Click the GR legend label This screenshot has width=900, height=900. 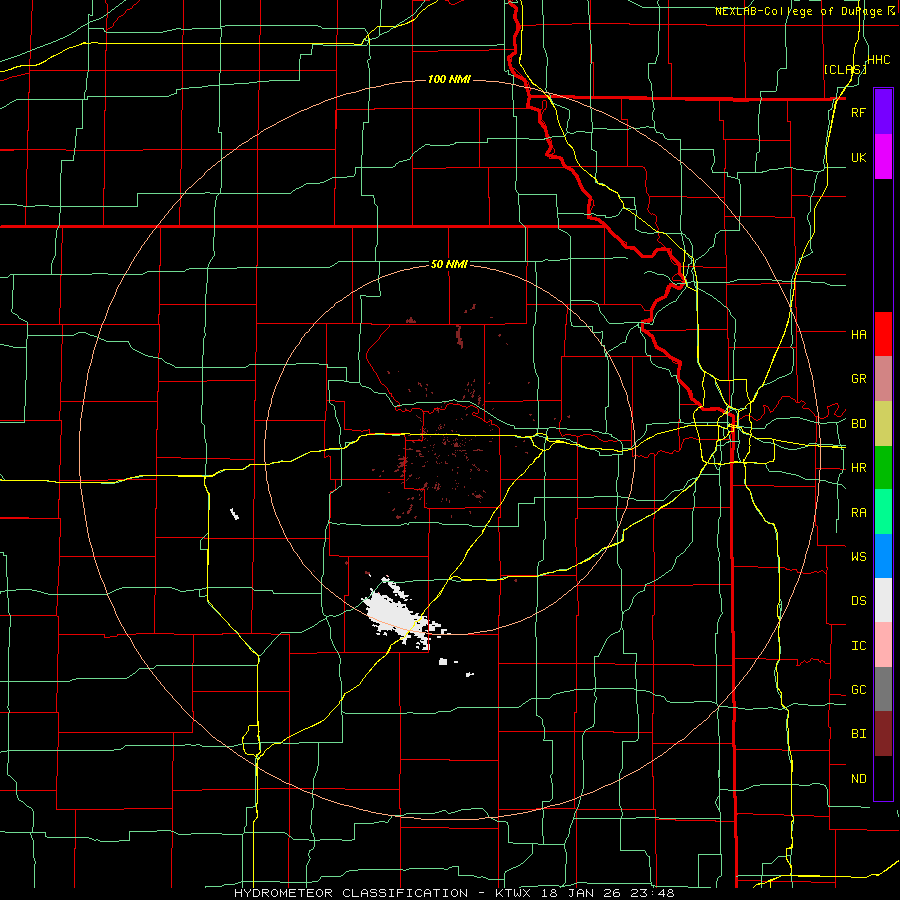858,379
